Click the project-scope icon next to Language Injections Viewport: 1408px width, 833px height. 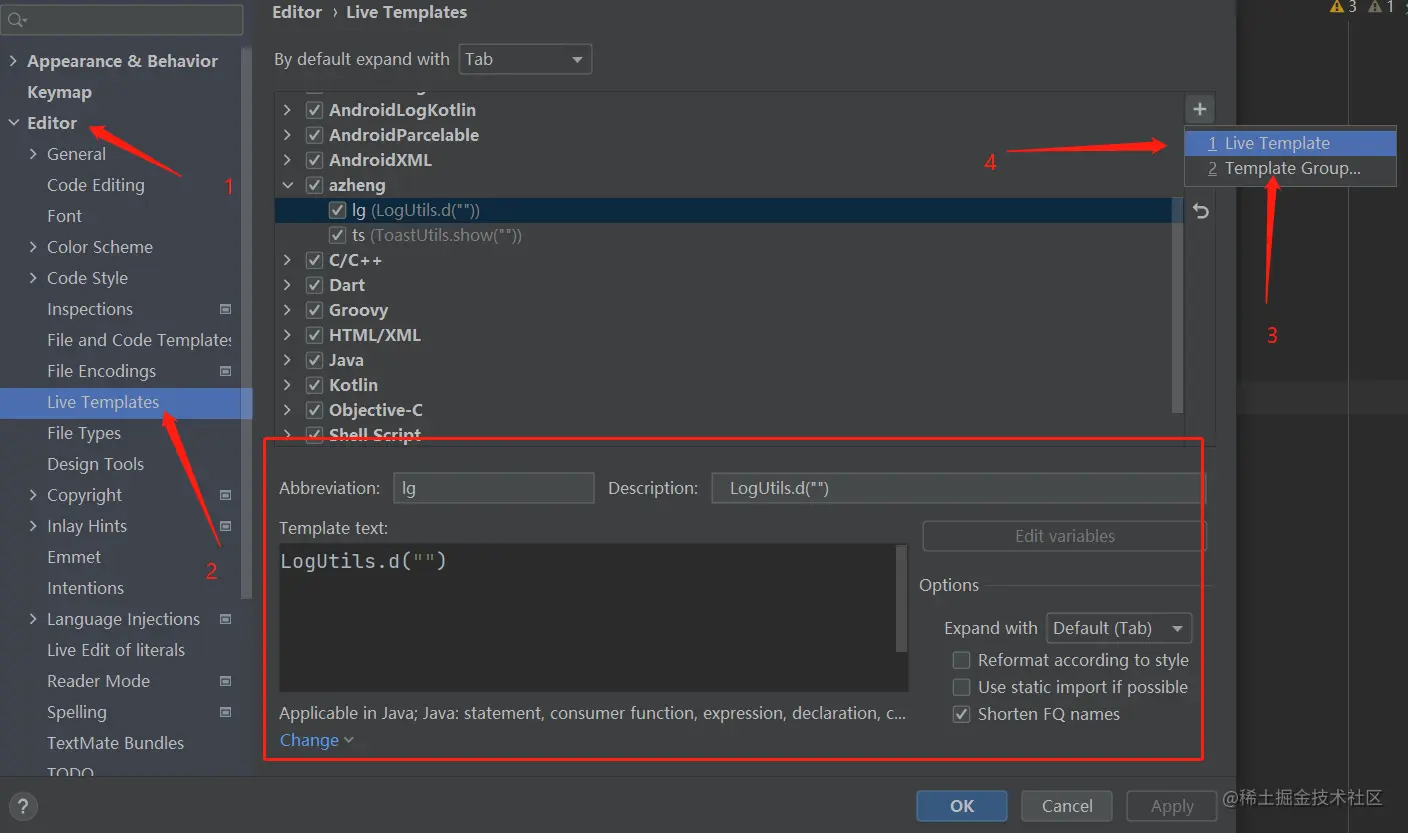(225, 619)
